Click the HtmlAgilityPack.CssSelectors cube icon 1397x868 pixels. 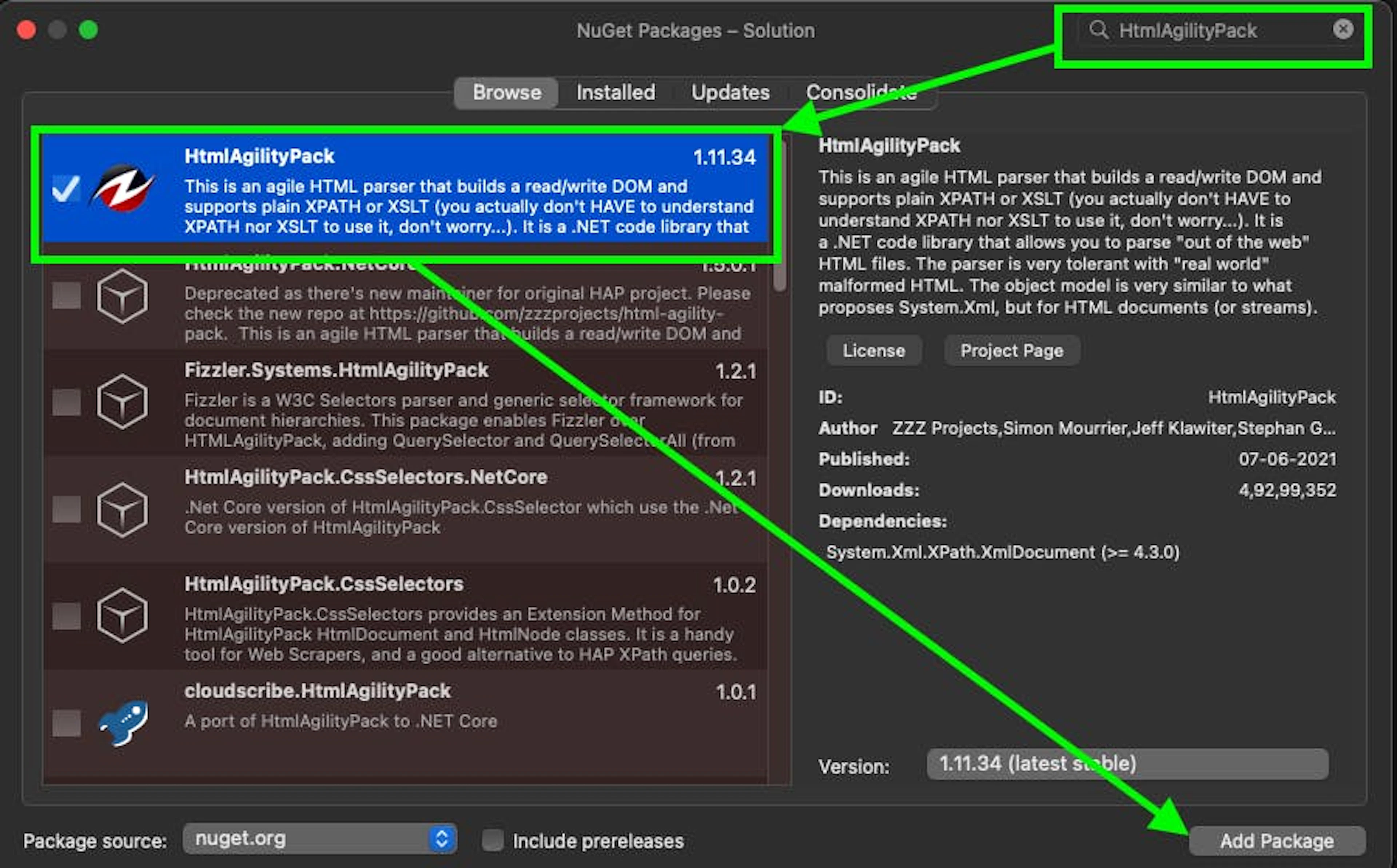122,615
